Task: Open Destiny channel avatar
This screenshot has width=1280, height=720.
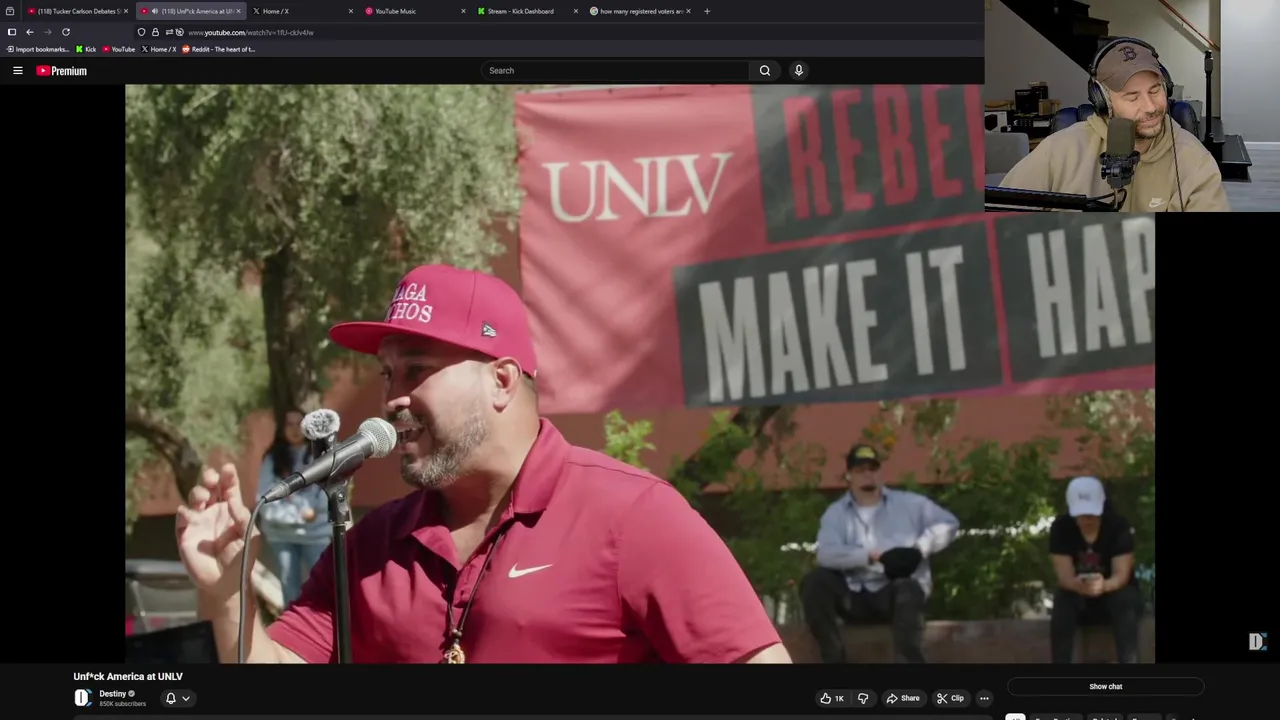Action: [83, 698]
